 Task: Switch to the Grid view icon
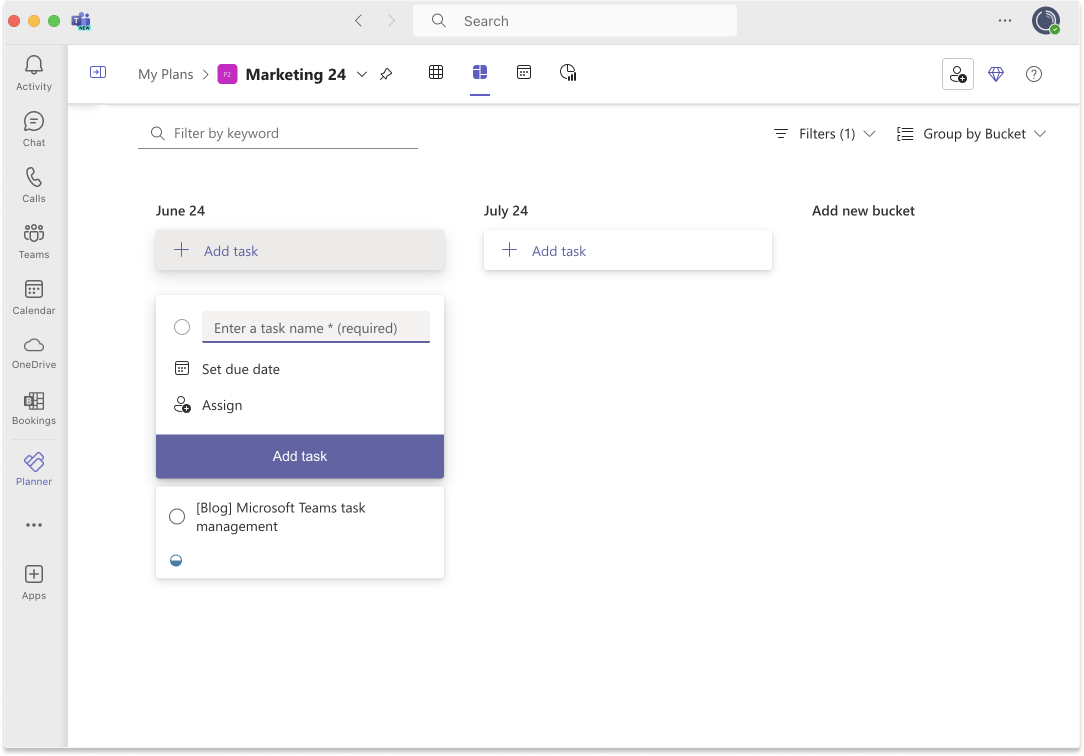[x=436, y=73]
